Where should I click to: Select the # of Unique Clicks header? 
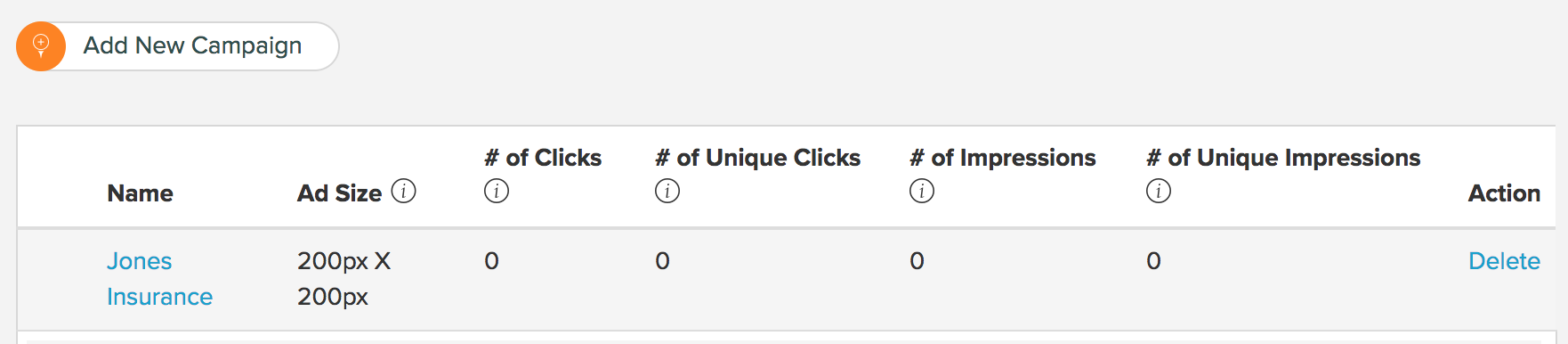757,158
